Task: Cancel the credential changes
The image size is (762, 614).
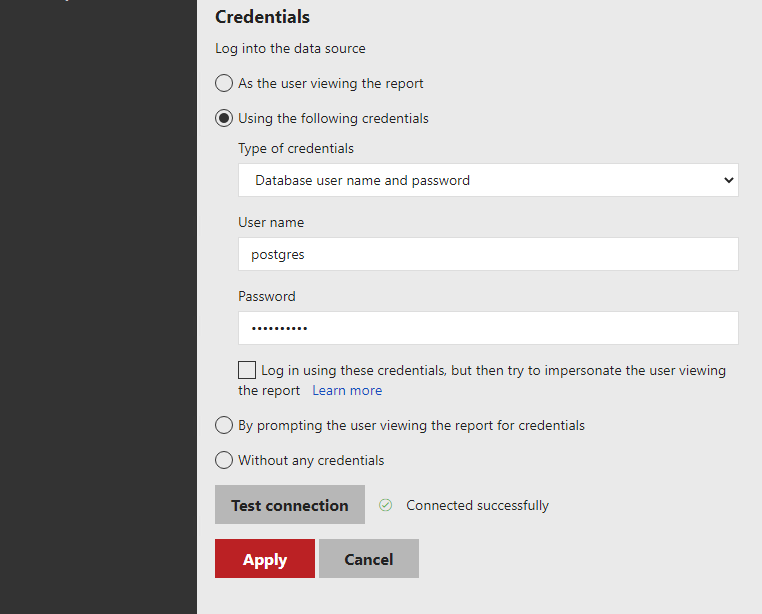Action: pos(368,559)
